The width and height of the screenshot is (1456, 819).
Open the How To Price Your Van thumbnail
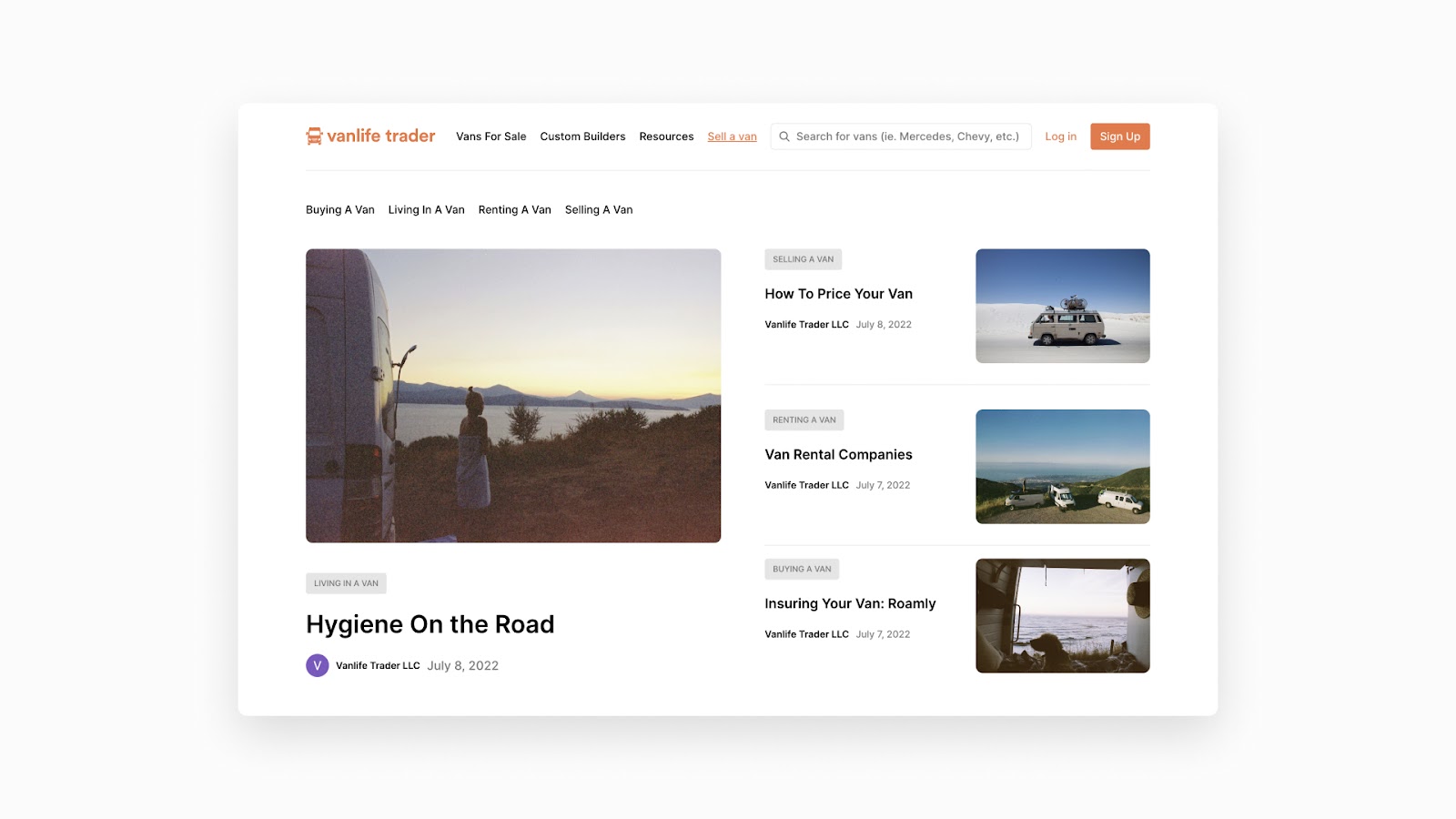[x=1063, y=306]
